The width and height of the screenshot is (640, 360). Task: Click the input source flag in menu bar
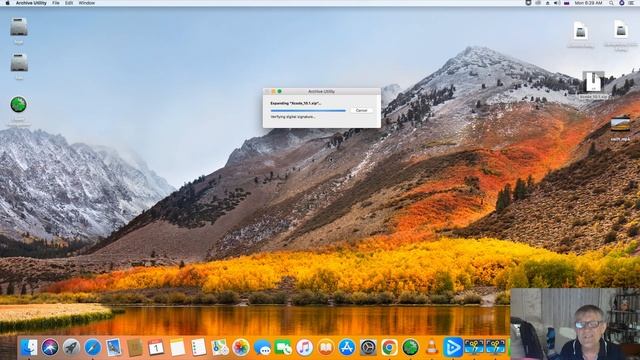click(x=567, y=3)
